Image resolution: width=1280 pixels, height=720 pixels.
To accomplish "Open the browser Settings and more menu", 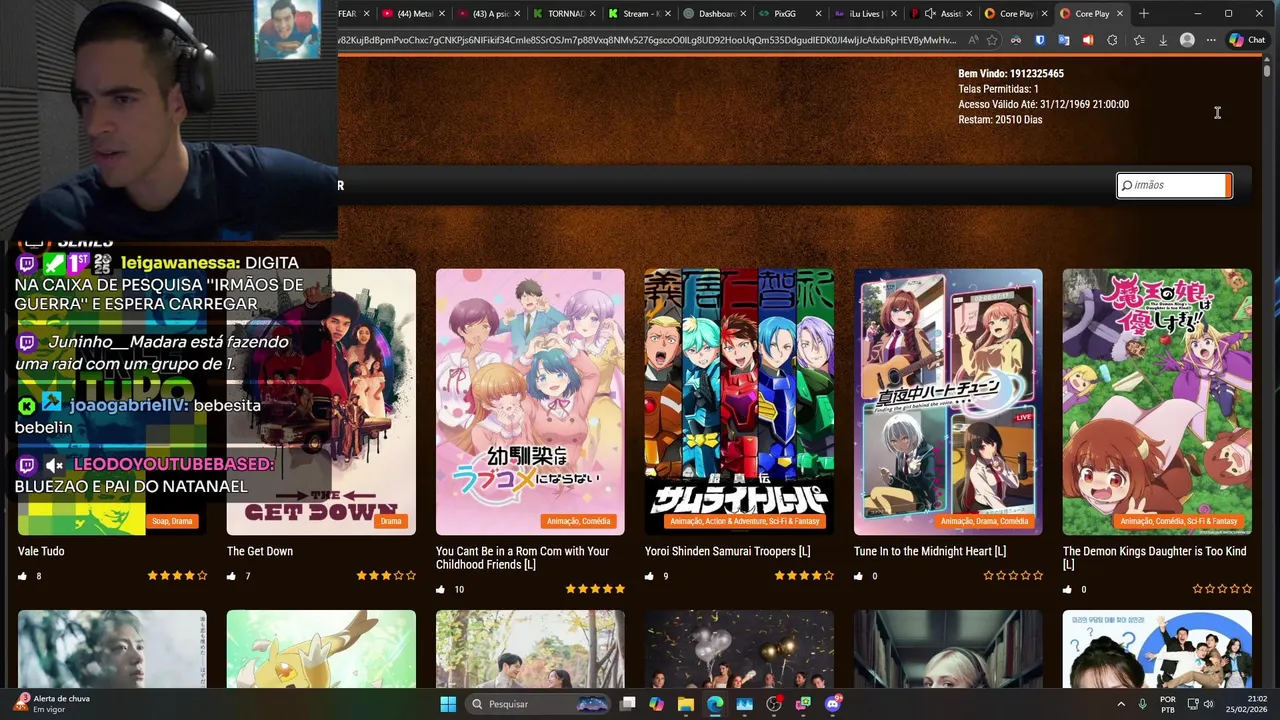I will click(1211, 40).
